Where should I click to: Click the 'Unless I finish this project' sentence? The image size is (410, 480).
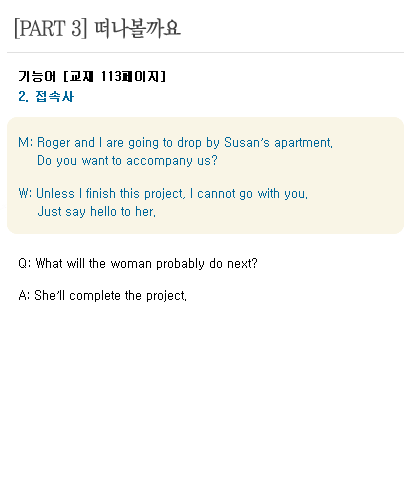click(x=172, y=194)
